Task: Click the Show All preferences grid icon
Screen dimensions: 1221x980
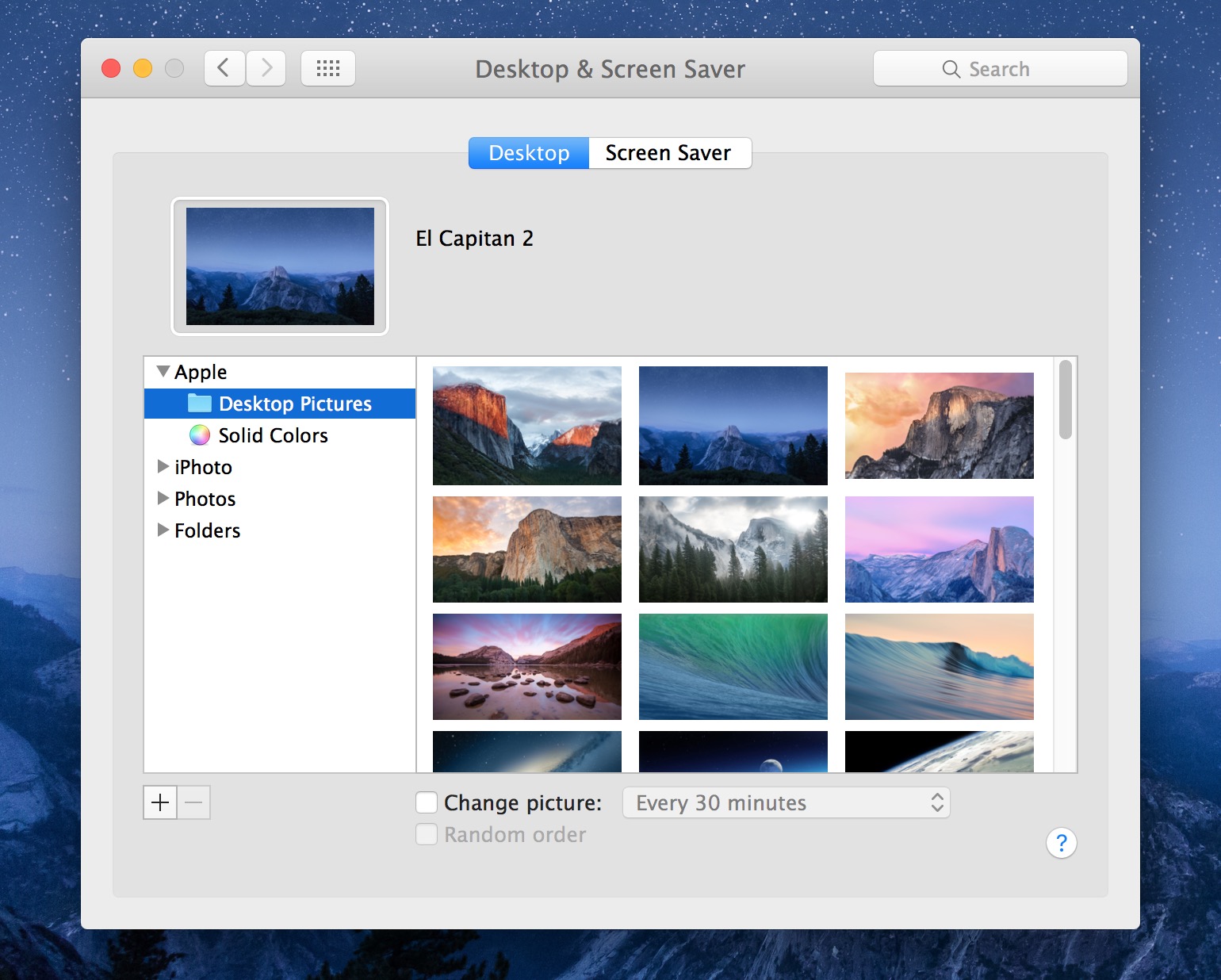Action: [x=327, y=68]
